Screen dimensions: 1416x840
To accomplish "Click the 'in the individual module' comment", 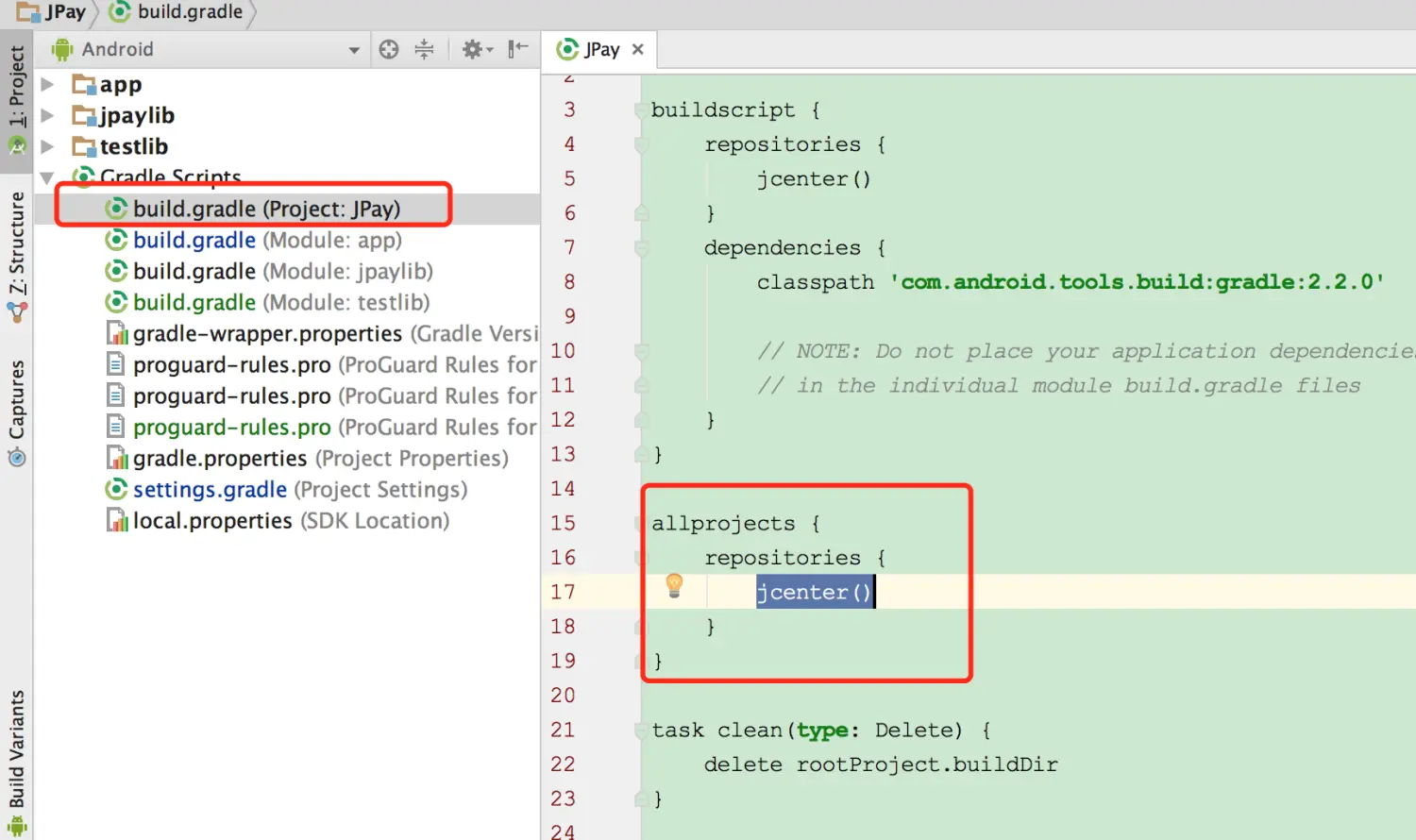I will tap(1058, 386).
